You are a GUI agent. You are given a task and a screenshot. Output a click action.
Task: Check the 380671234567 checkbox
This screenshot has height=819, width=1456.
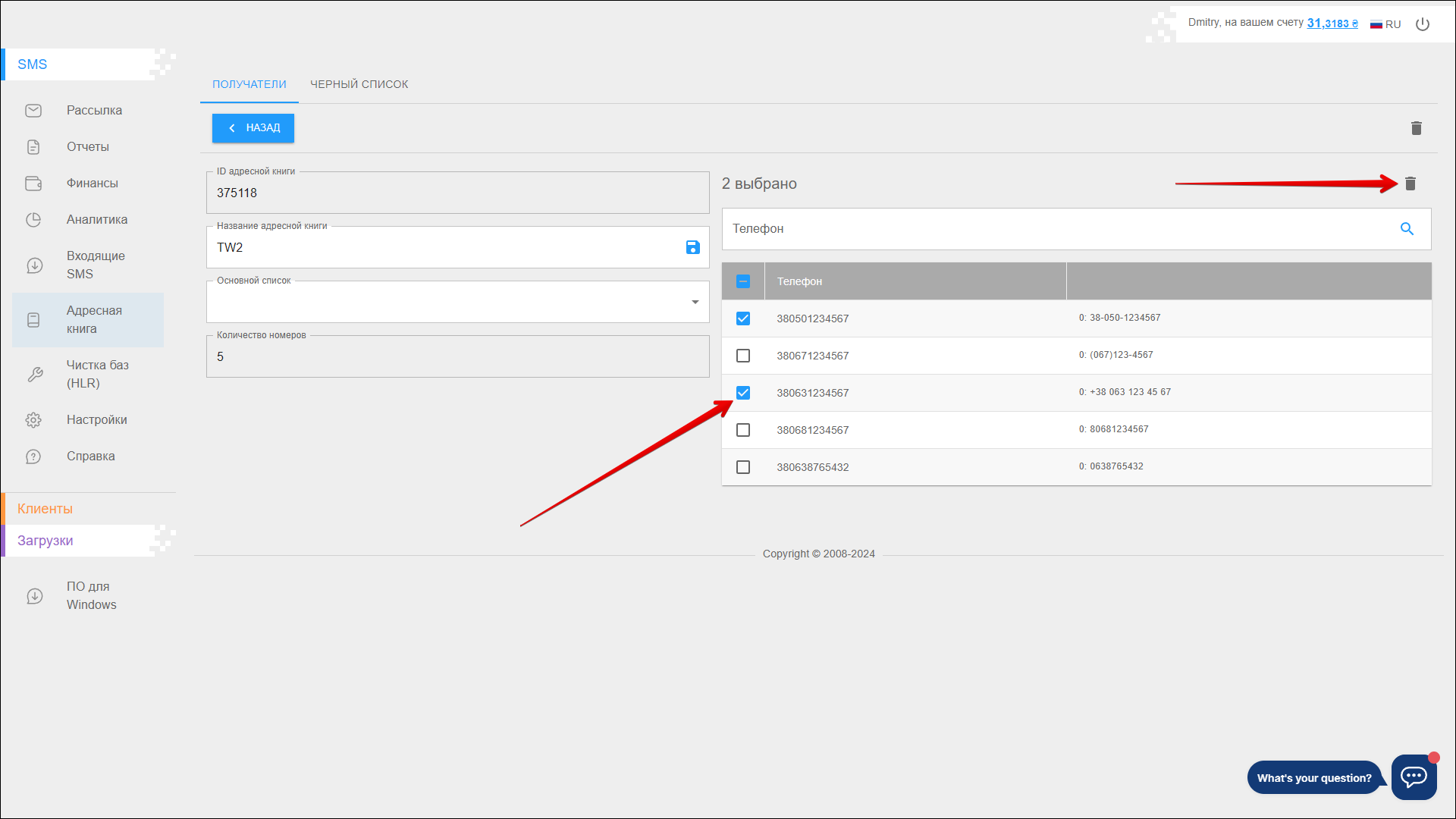743,356
